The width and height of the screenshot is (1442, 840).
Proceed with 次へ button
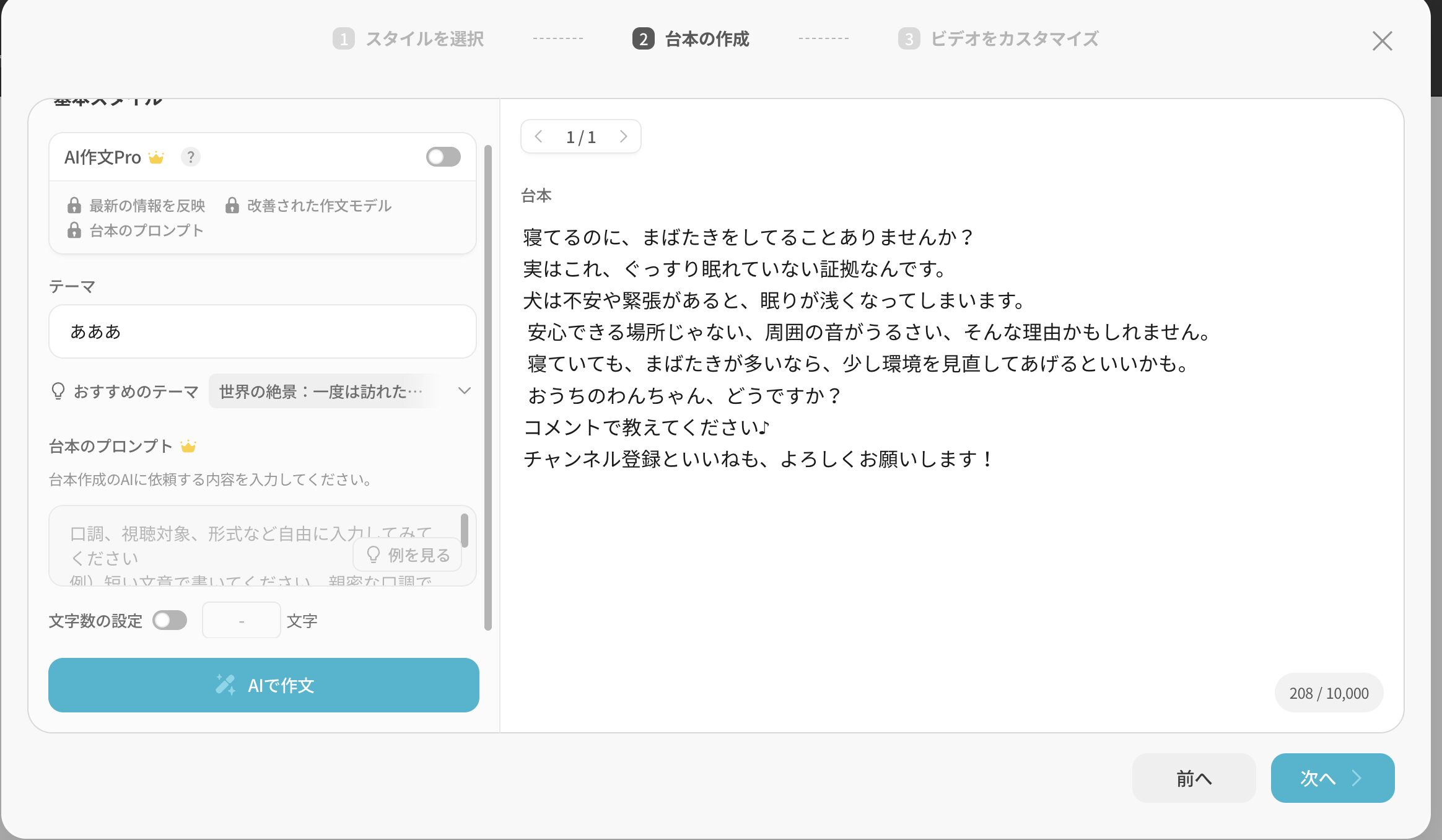click(x=1332, y=778)
